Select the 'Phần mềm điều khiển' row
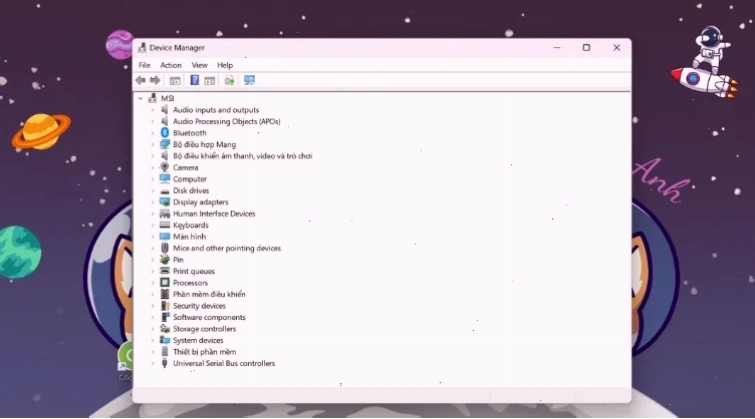755x419 pixels. coord(209,294)
